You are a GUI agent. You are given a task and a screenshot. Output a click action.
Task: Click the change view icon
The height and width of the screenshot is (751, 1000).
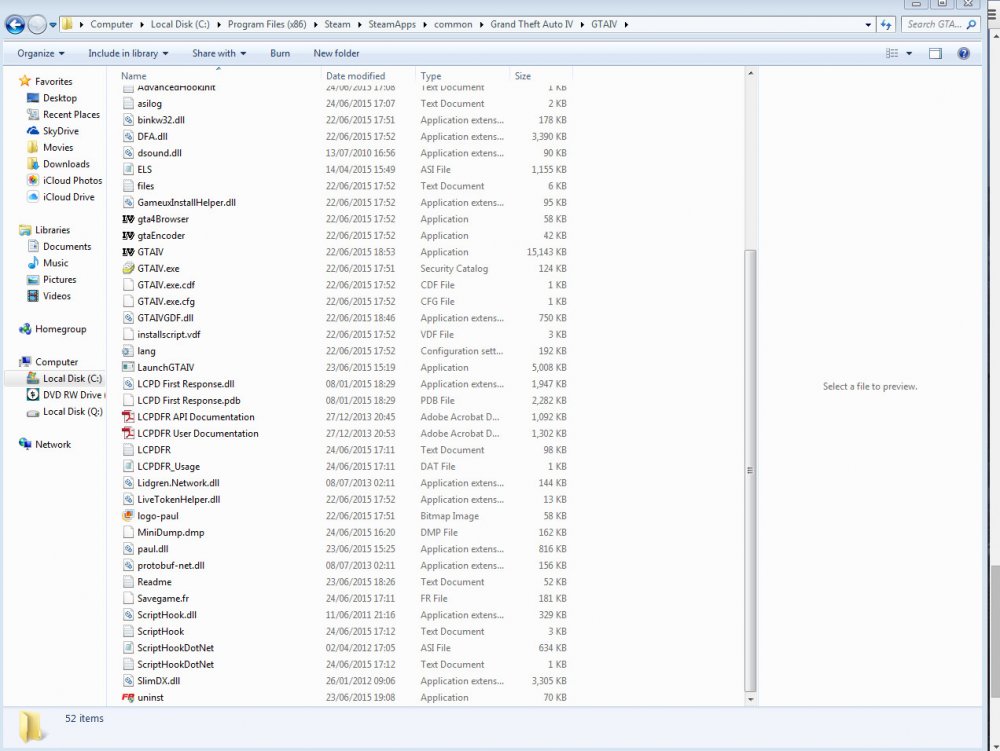[x=892, y=54]
